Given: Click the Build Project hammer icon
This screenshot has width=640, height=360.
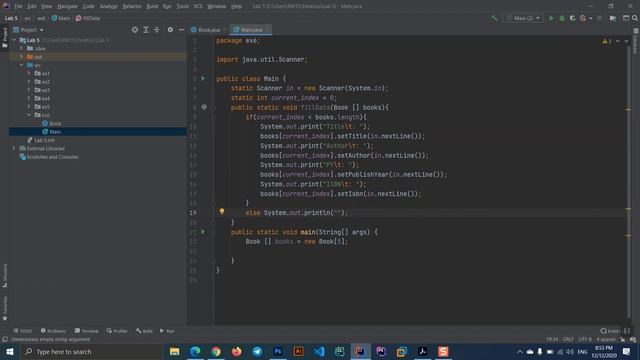Looking at the screenshot, I should pyautogui.click(x=494, y=18).
